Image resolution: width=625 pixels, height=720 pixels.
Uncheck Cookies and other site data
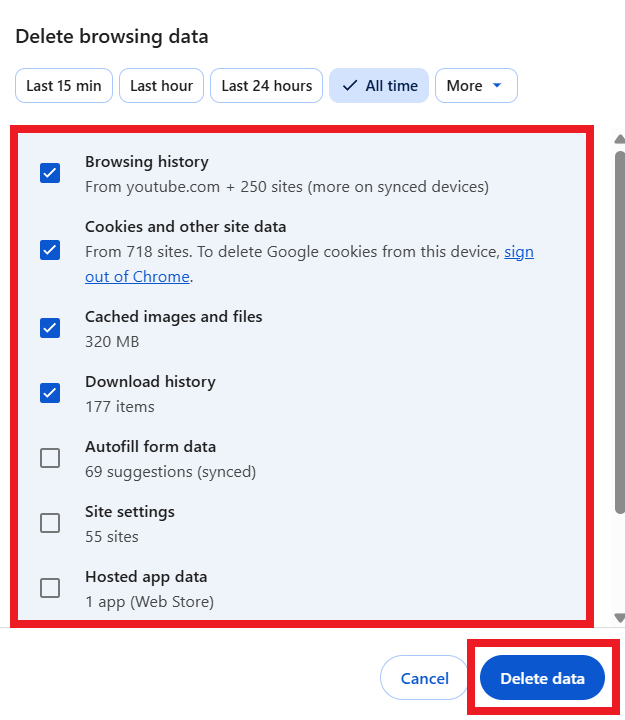click(50, 250)
